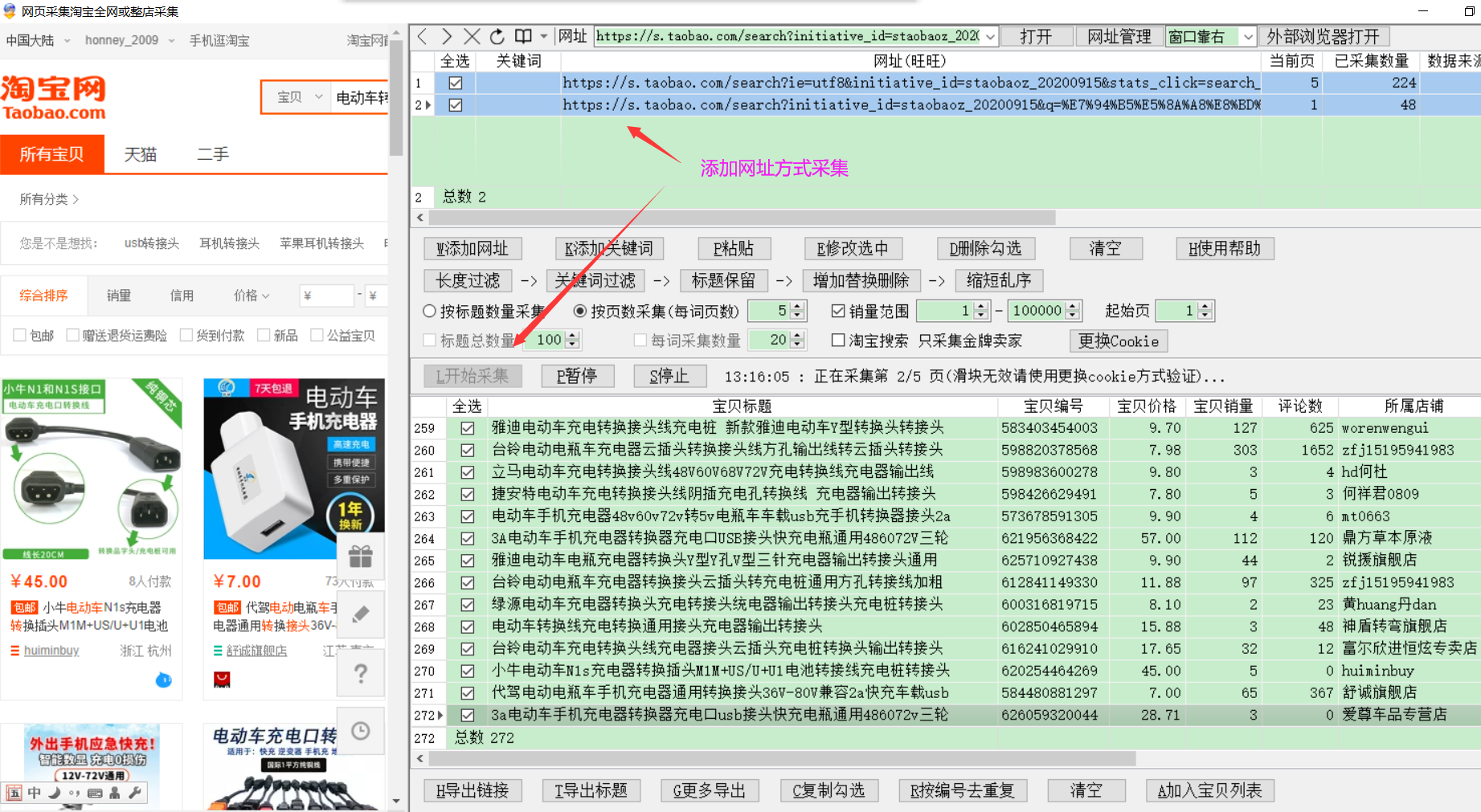Screen dimensions: 1481x812
Task: Click the browser forward arrow icon
Action: [x=447, y=37]
